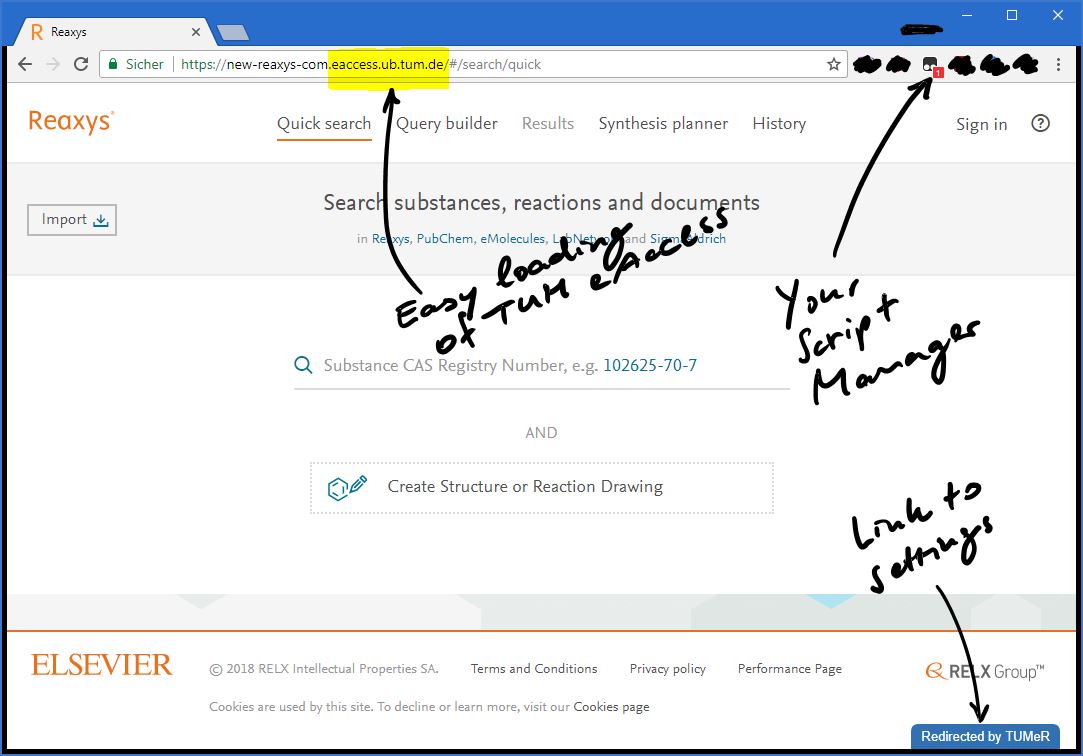The height and width of the screenshot is (756, 1083).
Task: Open the Synthesis planner tab
Action: pos(663,123)
